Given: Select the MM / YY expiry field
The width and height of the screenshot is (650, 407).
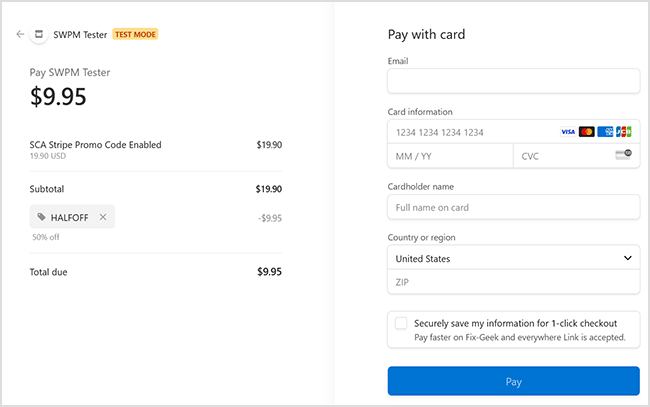Looking at the screenshot, I should [x=450, y=156].
